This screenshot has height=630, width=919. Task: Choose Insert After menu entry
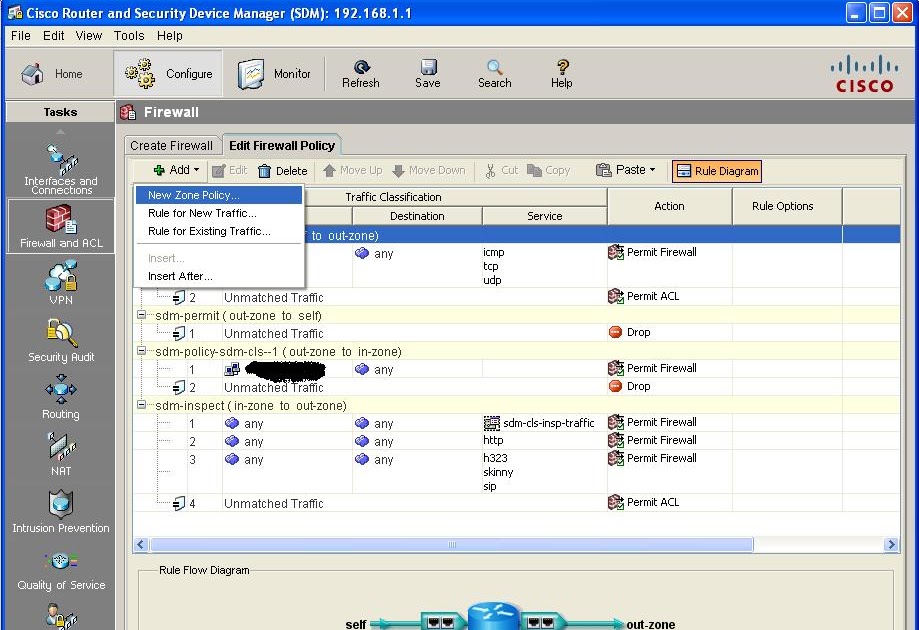[219, 276]
